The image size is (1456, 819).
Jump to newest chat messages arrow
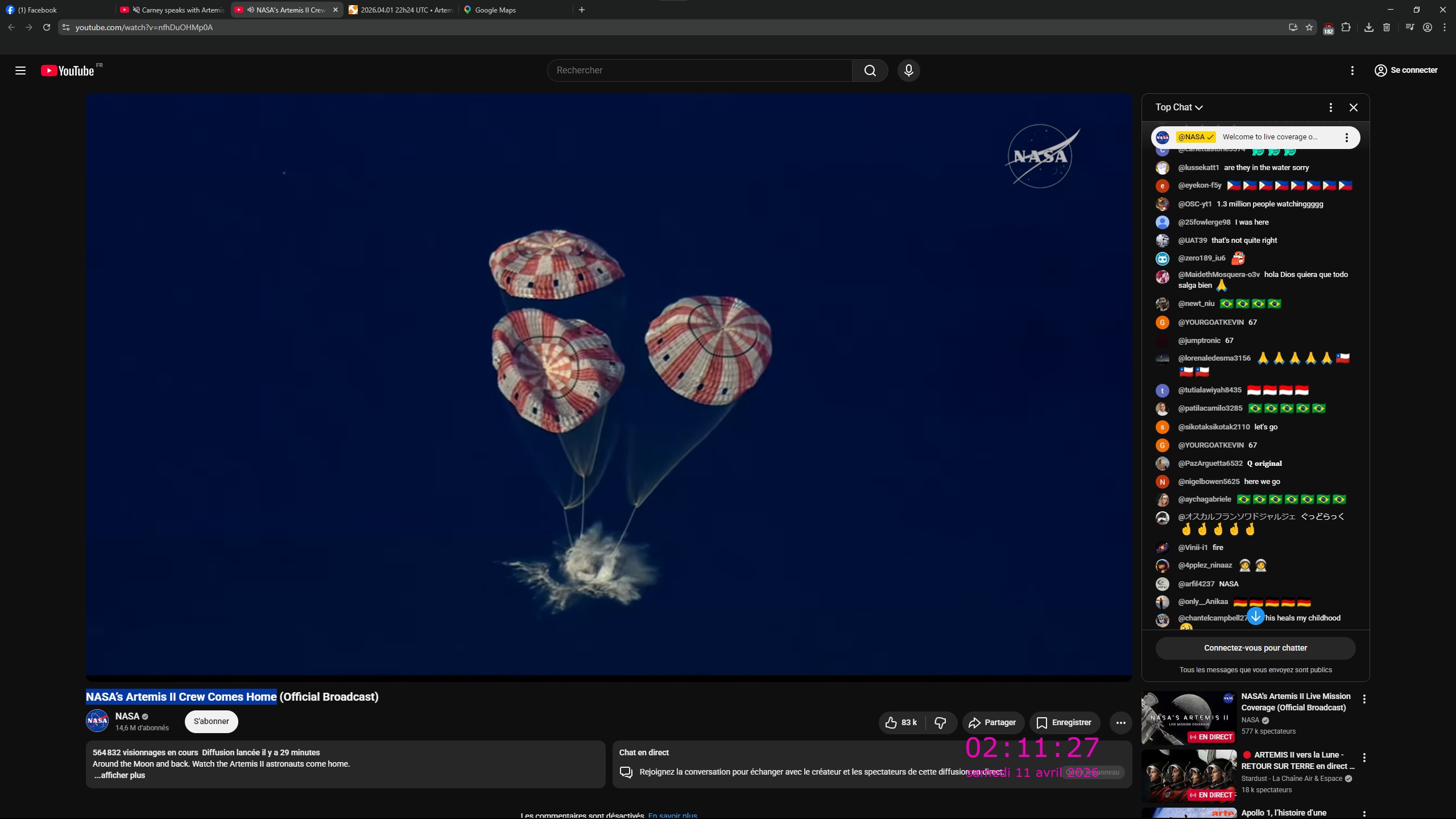pyautogui.click(x=1256, y=616)
